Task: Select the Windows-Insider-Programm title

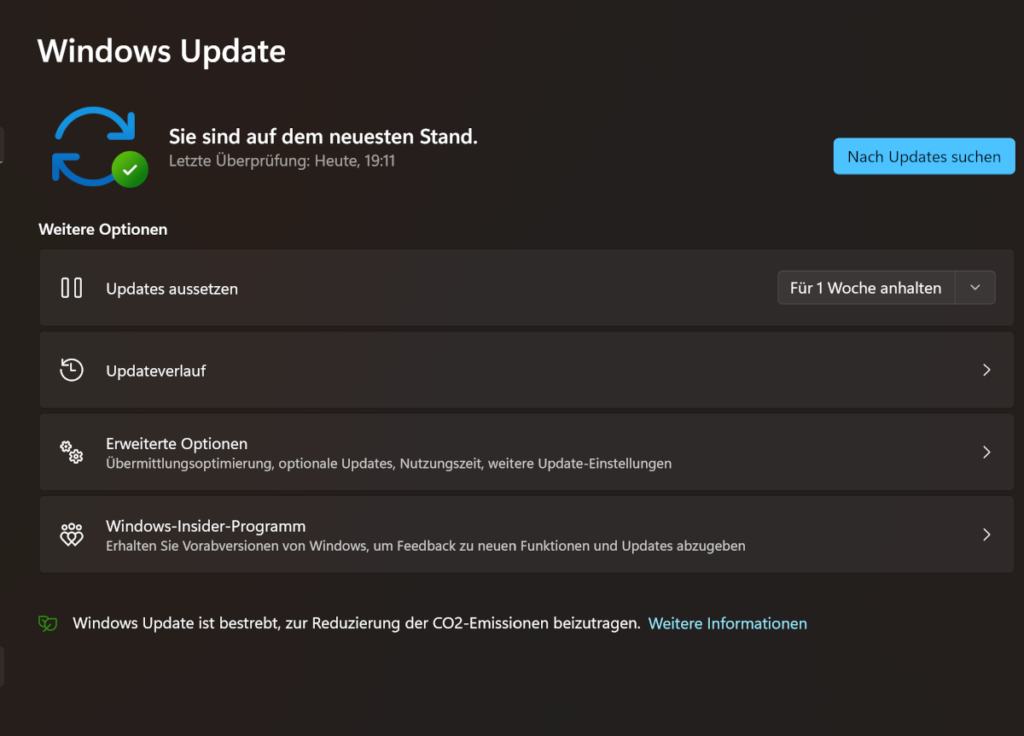Action: point(206,526)
